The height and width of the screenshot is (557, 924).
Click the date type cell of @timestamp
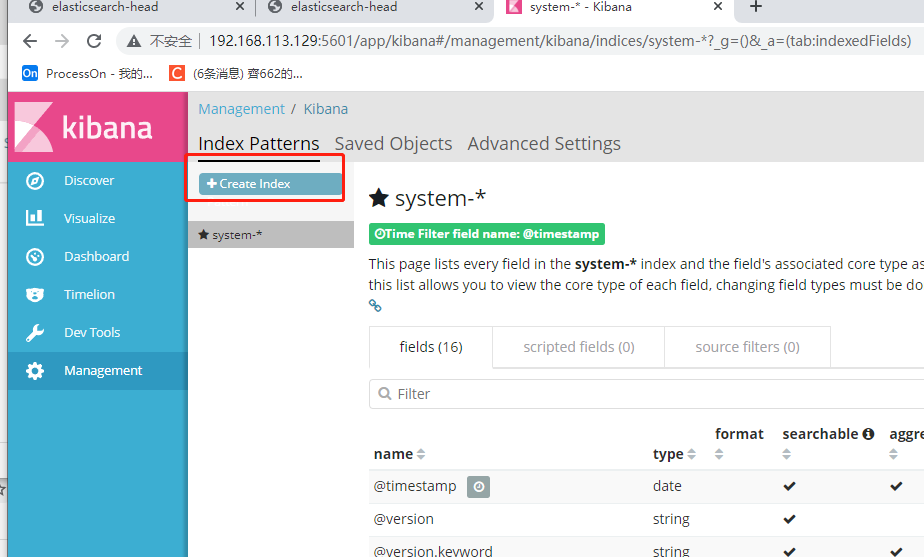(667, 486)
